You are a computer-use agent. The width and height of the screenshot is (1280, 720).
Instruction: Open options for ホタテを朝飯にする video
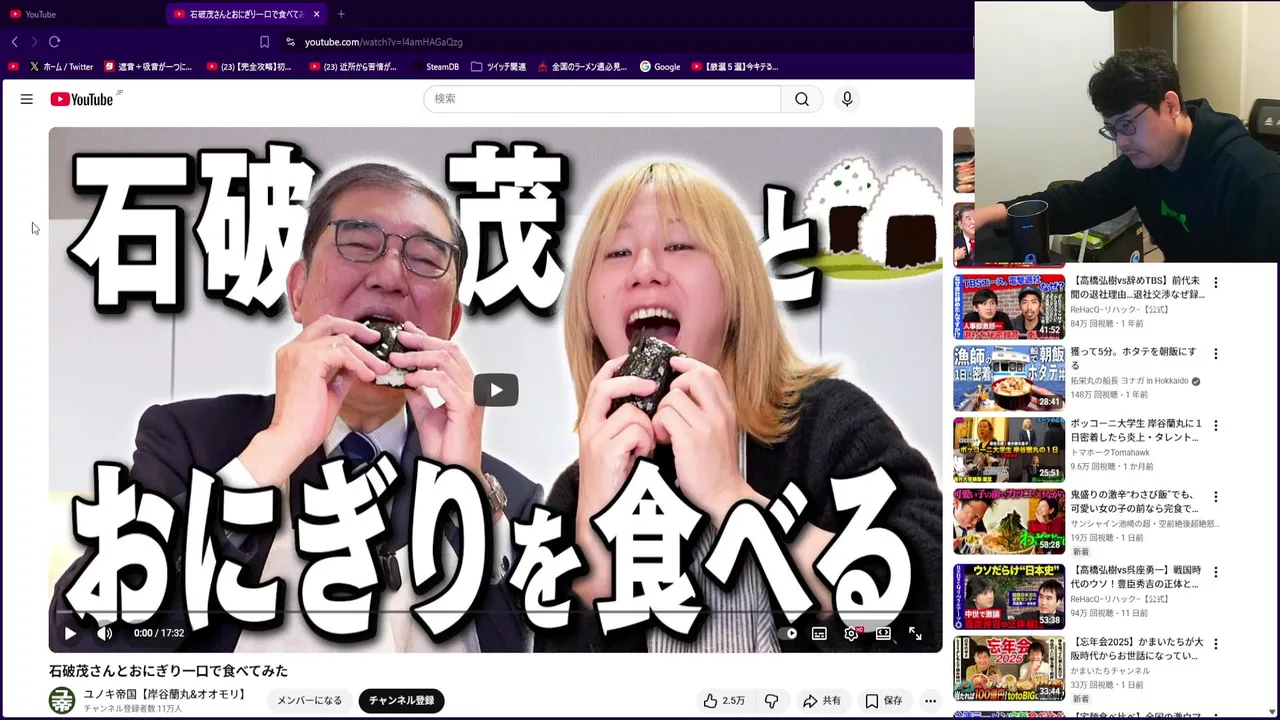(x=1216, y=354)
